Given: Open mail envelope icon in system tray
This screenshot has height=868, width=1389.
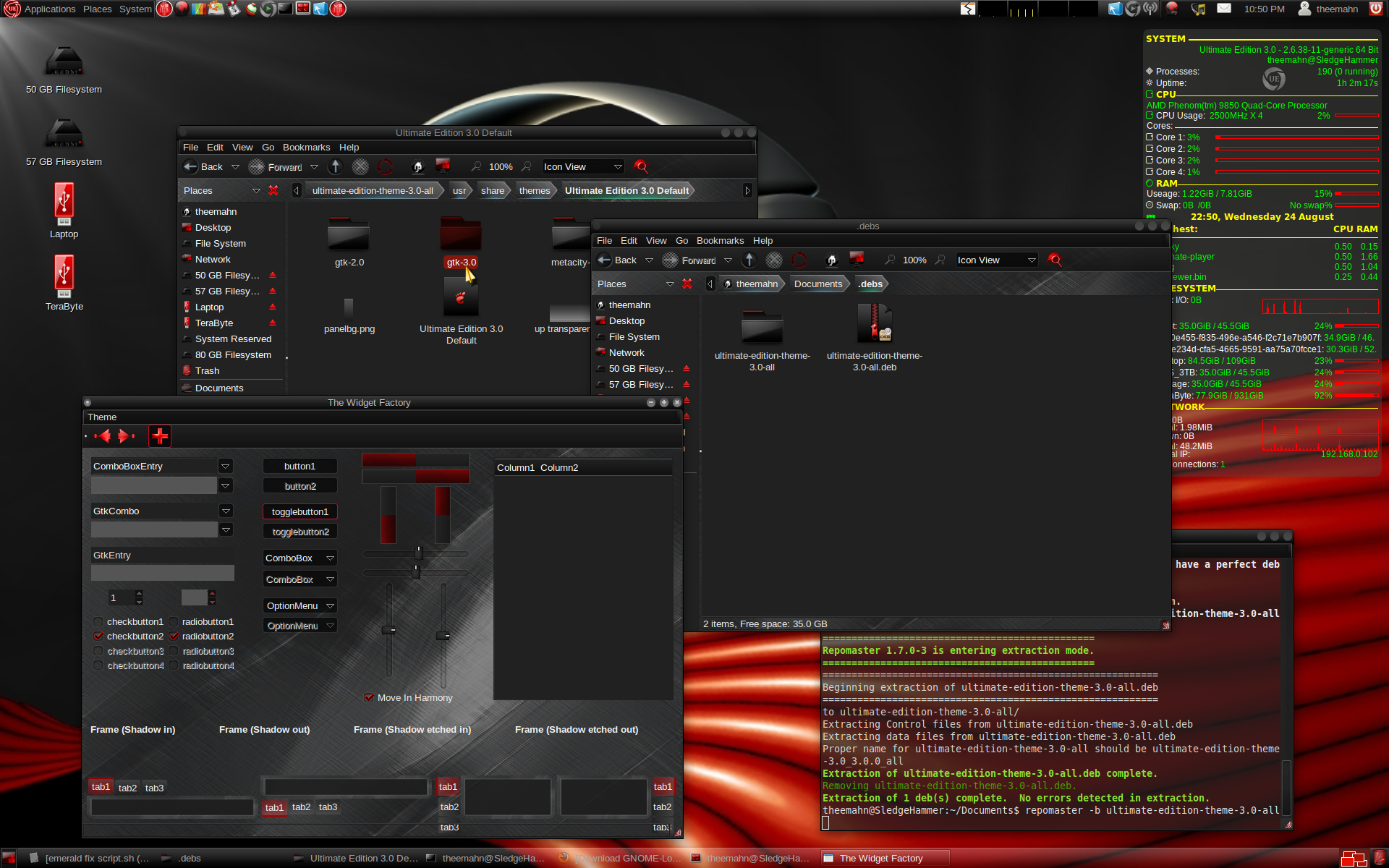Looking at the screenshot, I should [1224, 9].
